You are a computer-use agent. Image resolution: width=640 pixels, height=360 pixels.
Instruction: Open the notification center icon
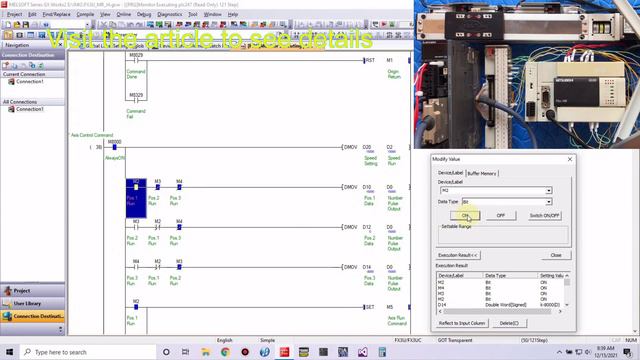pos(627,352)
